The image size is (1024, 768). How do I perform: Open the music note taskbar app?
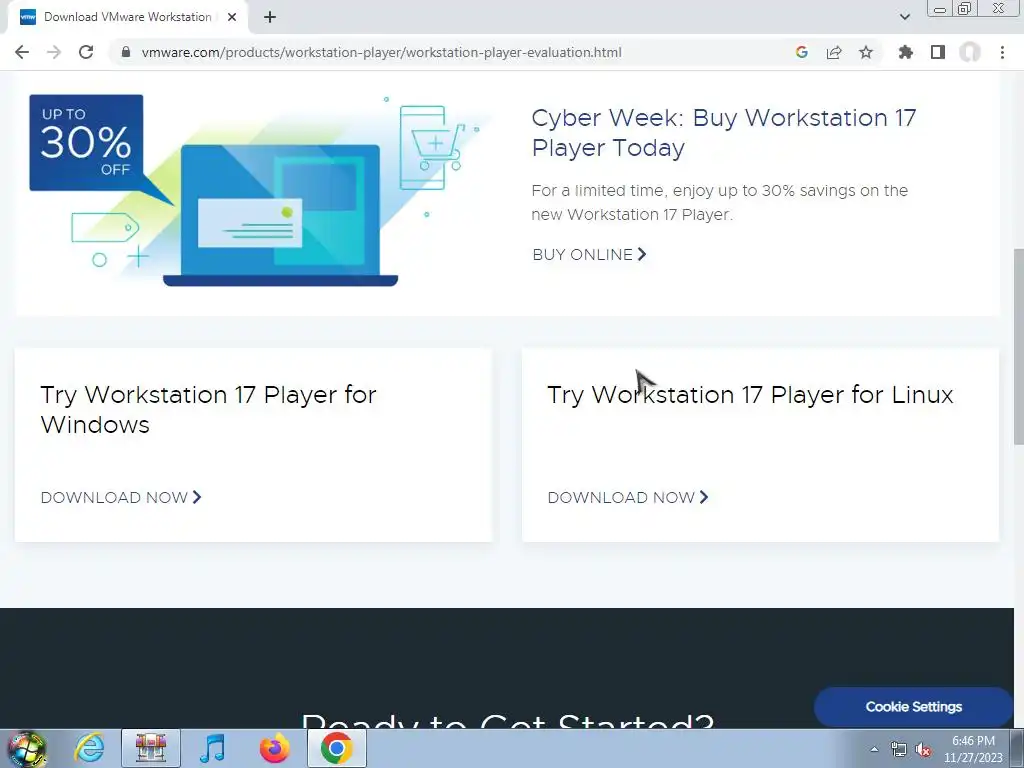coord(212,749)
